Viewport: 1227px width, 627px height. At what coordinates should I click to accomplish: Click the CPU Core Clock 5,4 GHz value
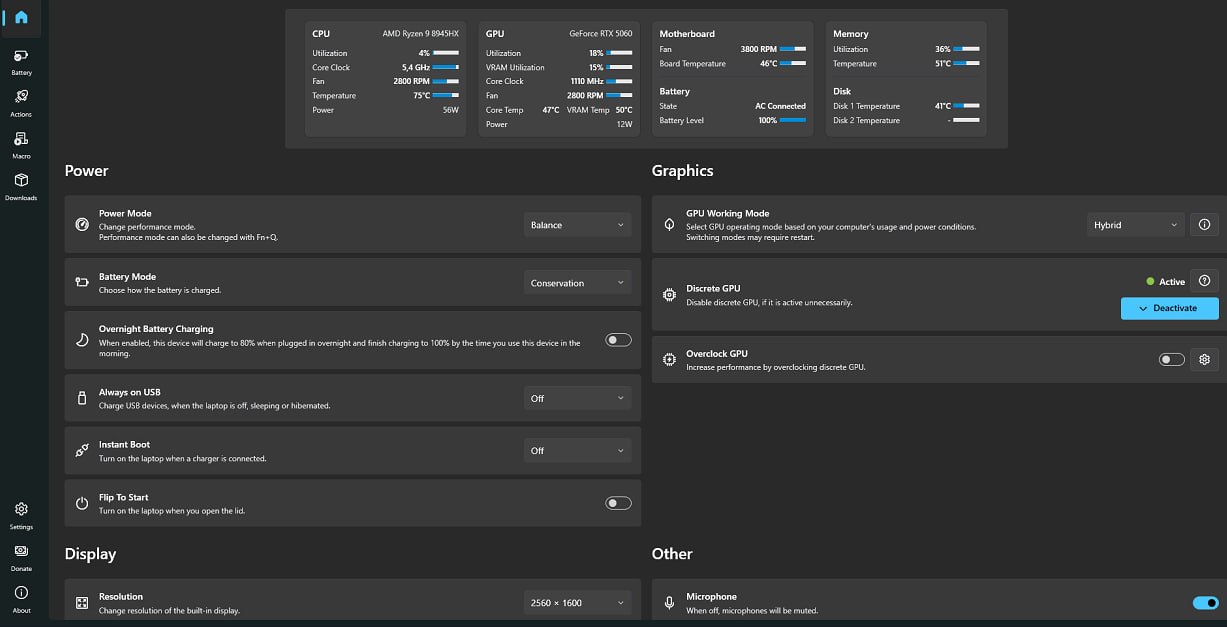[x=416, y=68]
